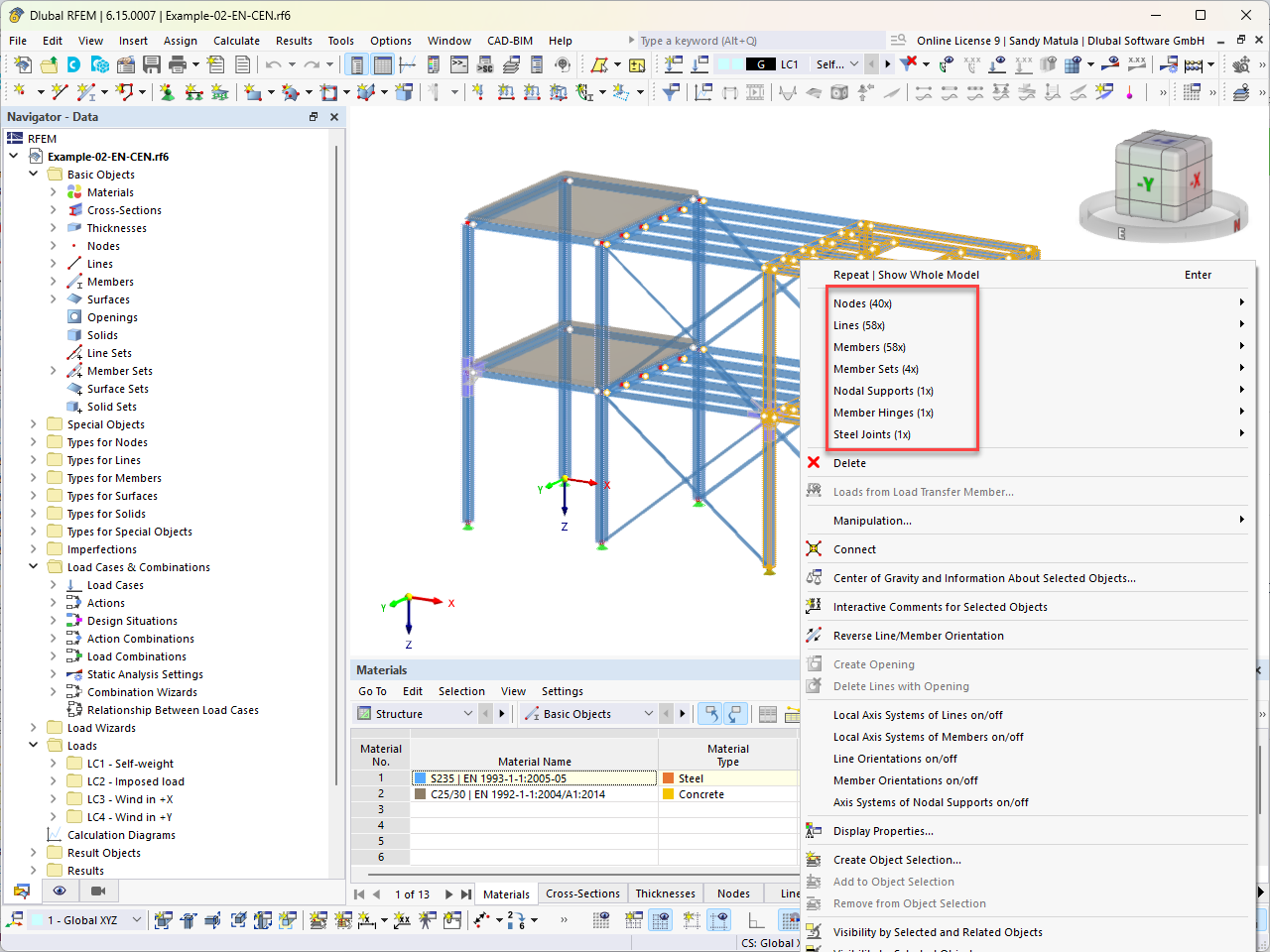The height and width of the screenshot is (952, 1270).
Task: Toggle Local Axis Systems of Lines on/off
Action: click(918, 715)
